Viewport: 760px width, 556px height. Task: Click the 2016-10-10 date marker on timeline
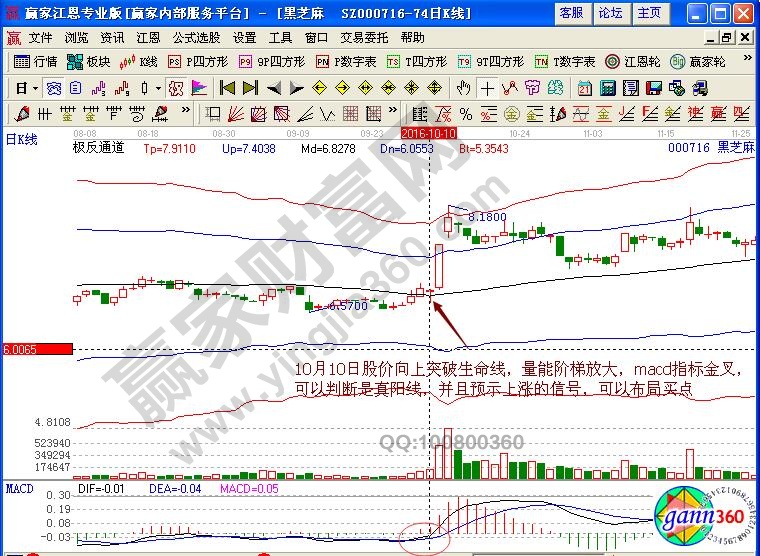[428, 132]
